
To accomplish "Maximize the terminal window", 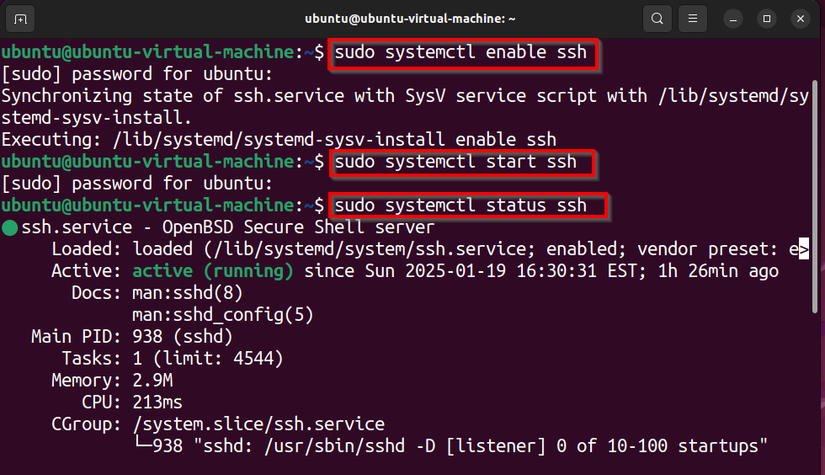I will [x=767, y=18].
